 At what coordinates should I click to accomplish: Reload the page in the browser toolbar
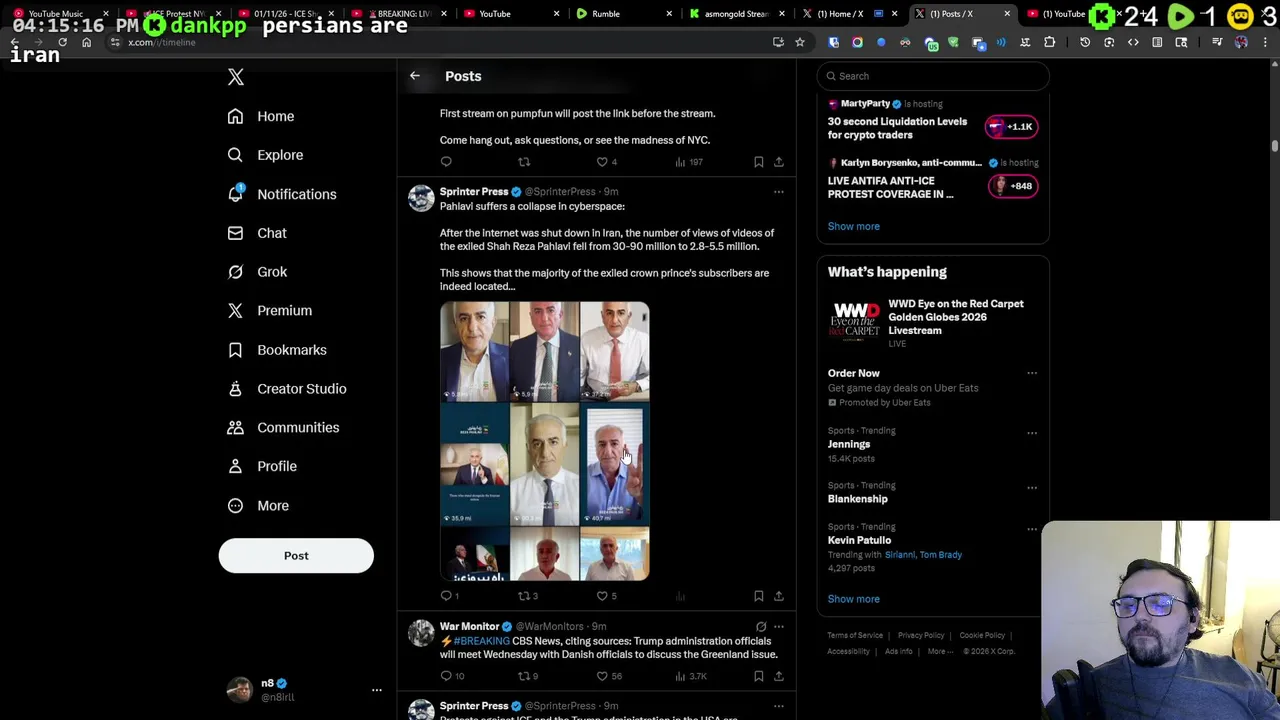click(x=62, y=42)
